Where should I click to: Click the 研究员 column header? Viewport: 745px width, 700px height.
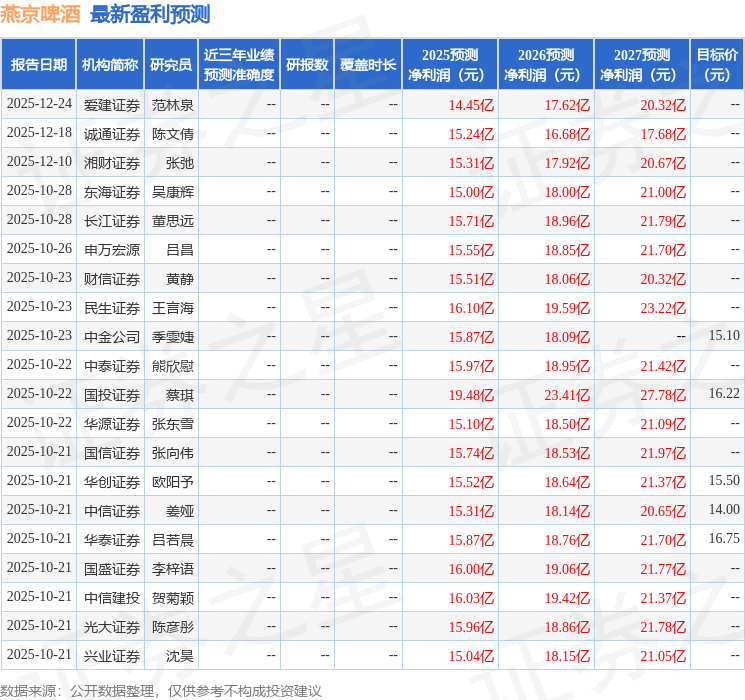tap(171, 65)
